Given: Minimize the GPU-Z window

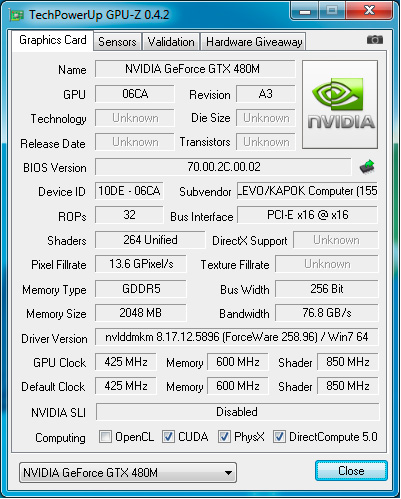Looking at the screenshot, I should (305, 11).
